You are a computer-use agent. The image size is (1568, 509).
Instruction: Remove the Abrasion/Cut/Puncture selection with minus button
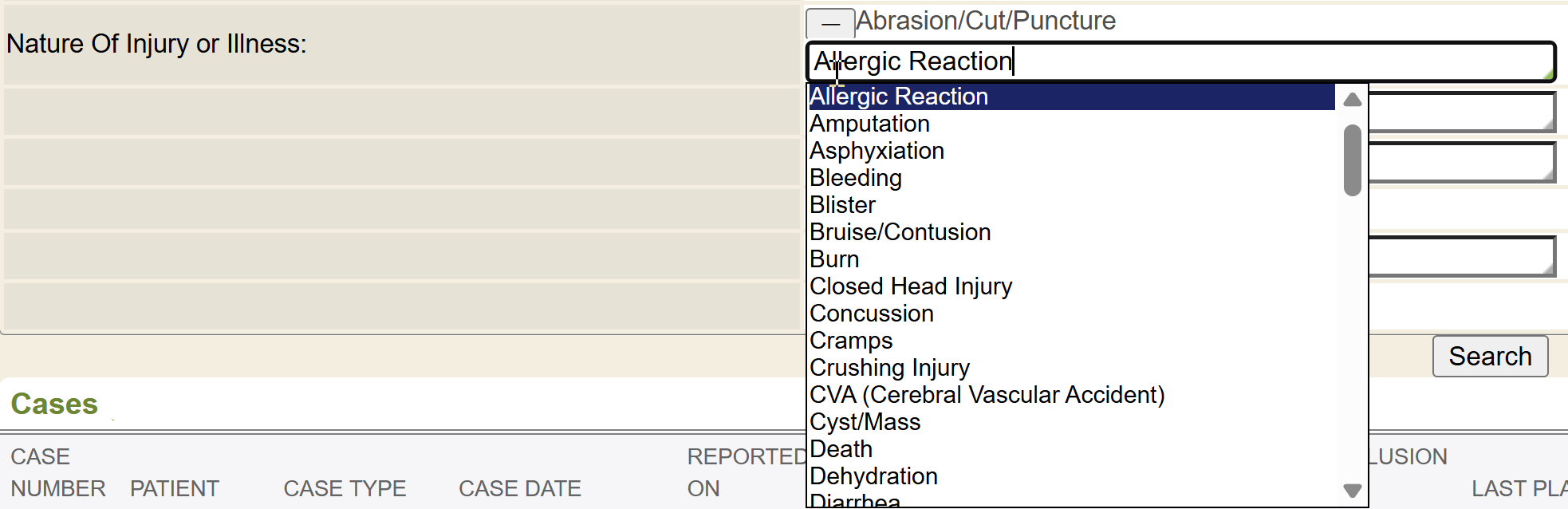click(x=829, y=24)
